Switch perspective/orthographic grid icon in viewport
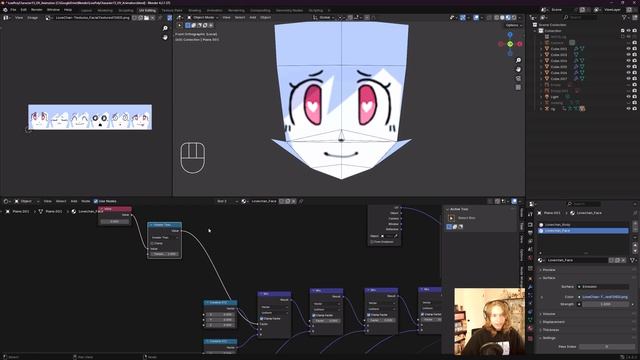Screen dimensions: 640x360 point(518,87)
